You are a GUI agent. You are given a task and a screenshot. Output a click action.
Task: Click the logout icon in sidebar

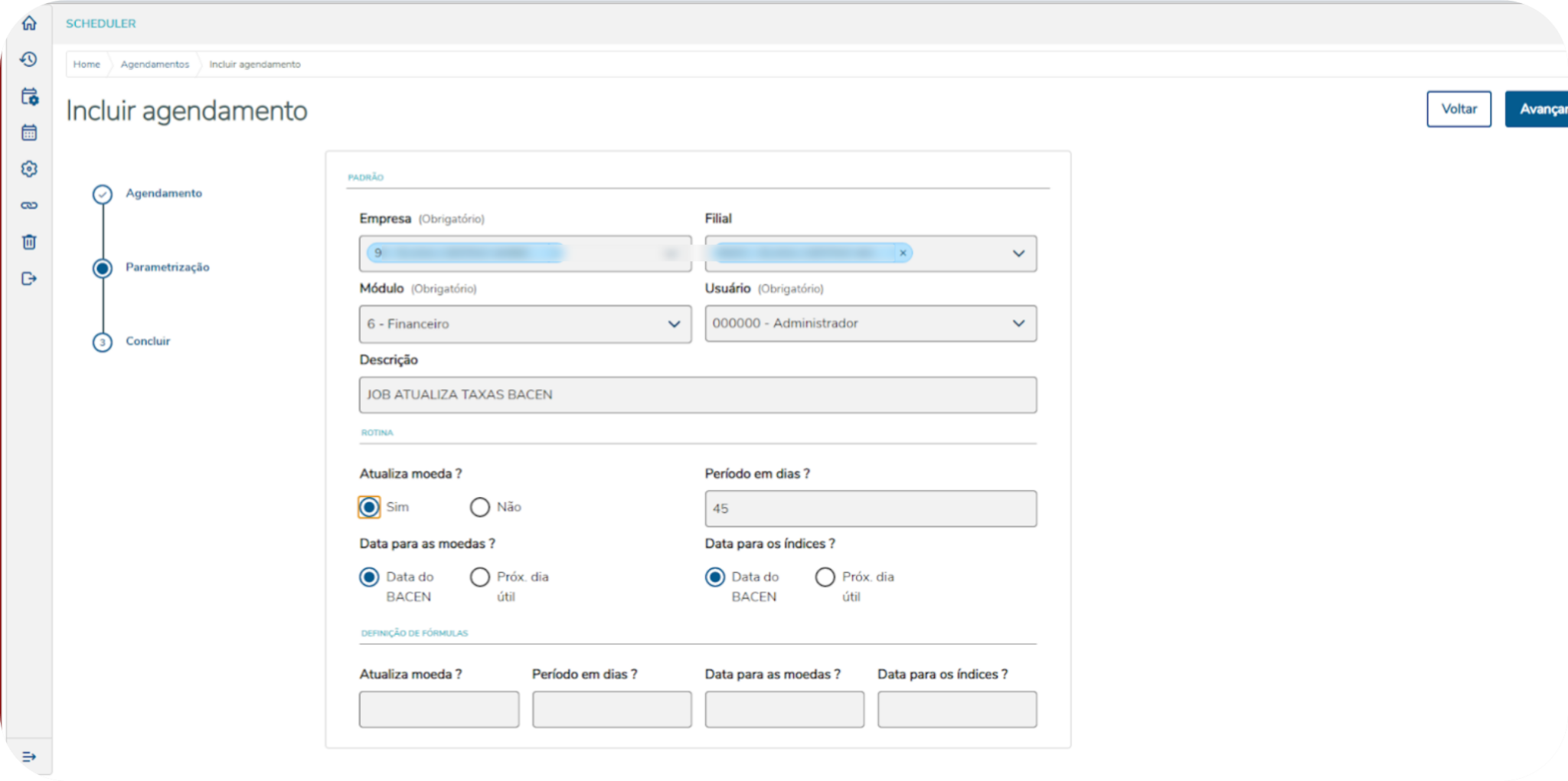click(x=29, y=279)
